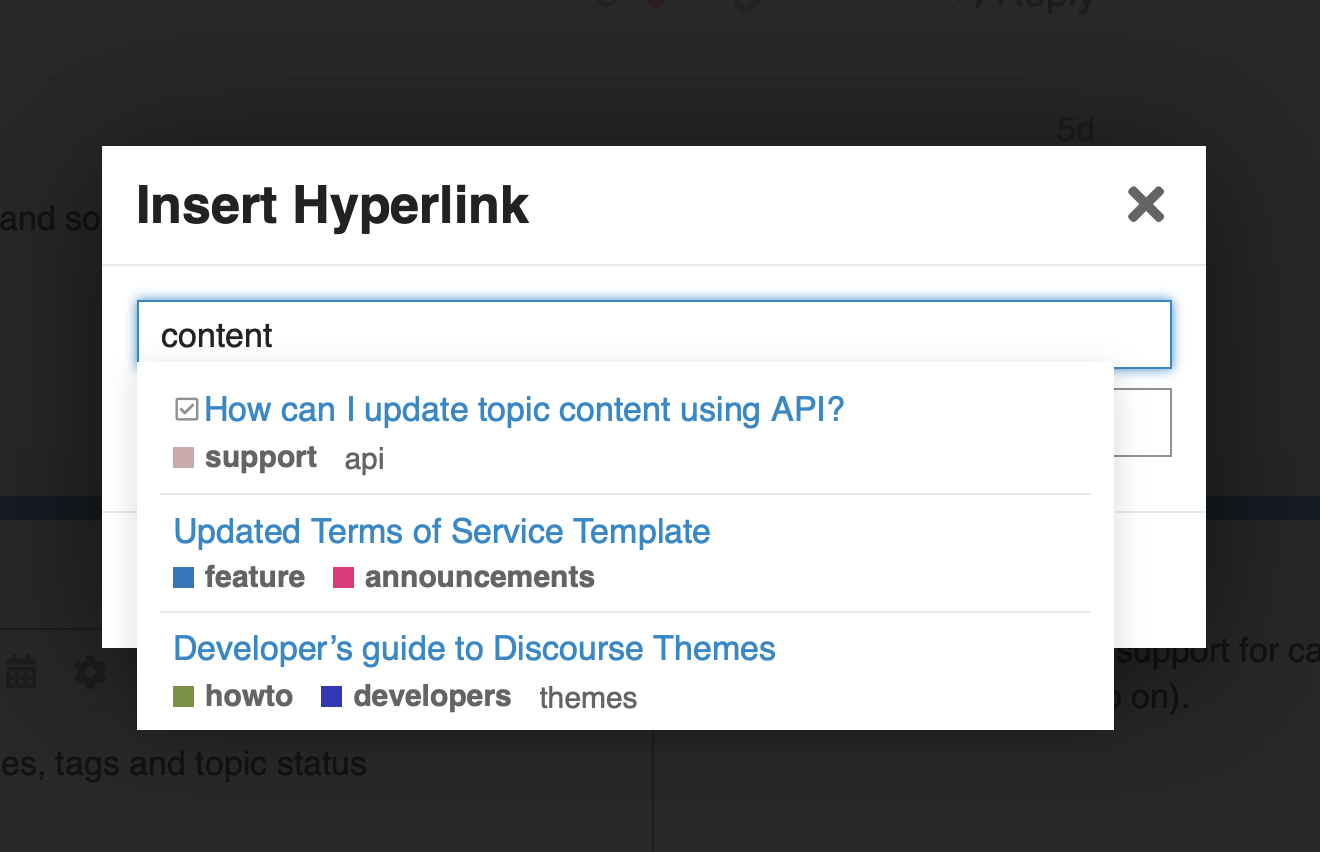Click the "developers" category label

433,696
